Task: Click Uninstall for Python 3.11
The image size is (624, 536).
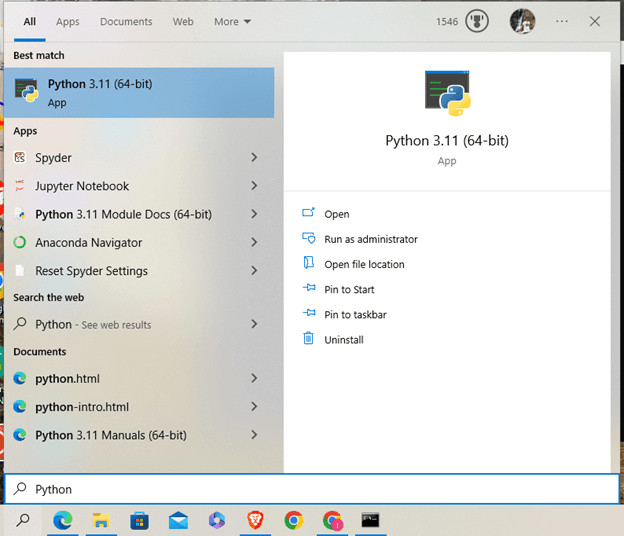Action: pos(344,339)
